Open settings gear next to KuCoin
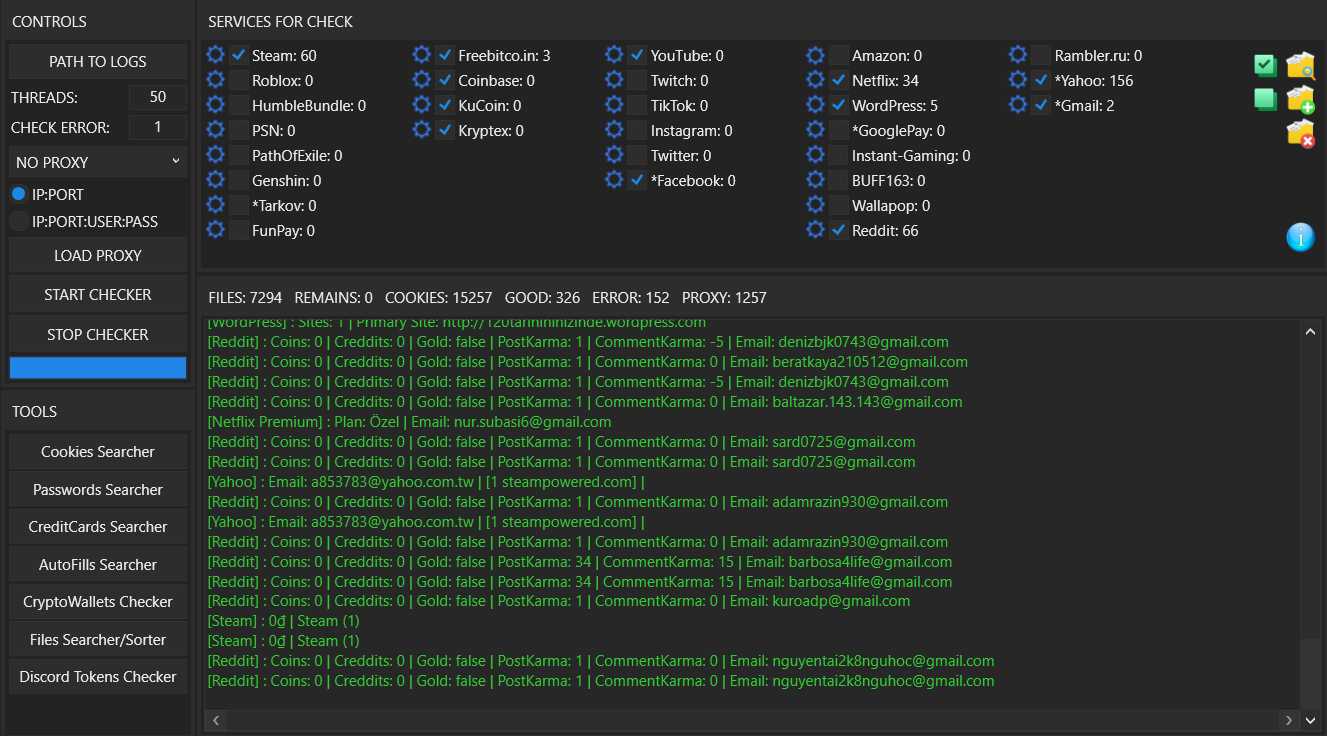Image resolution: width=1327 pixels, height=736 pixels. click(421, 105)
